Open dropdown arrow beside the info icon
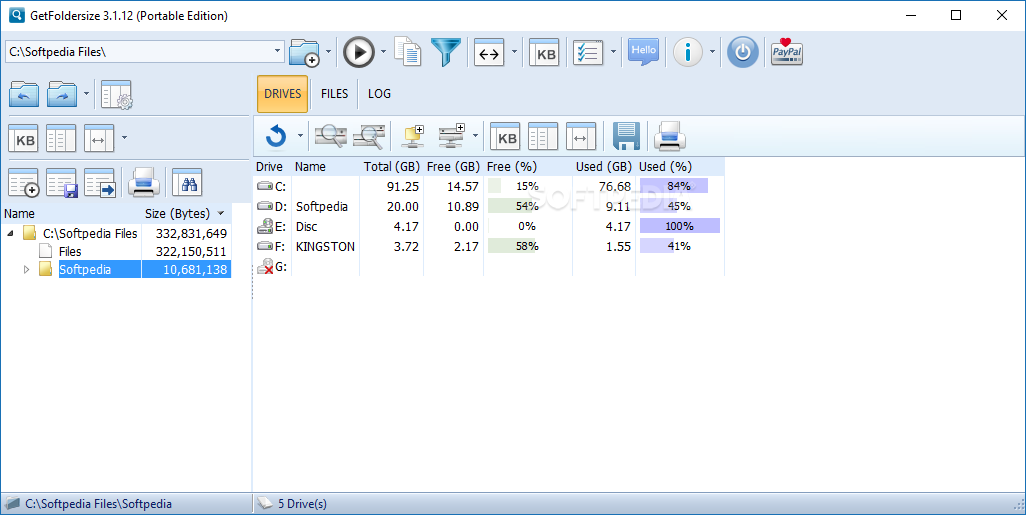 713,52
